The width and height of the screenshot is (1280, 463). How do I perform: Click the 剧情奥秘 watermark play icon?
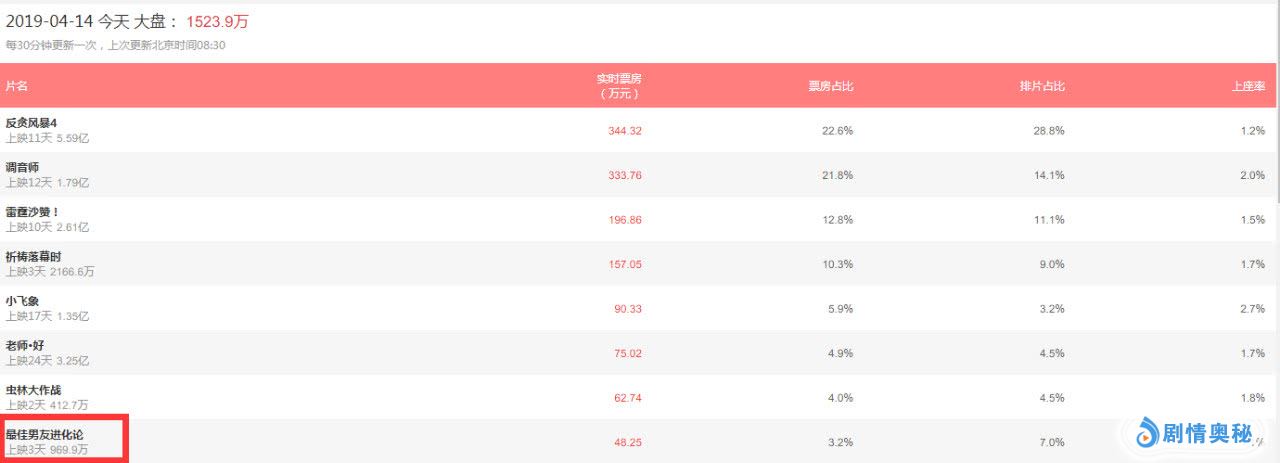[x=1147, y=433]
